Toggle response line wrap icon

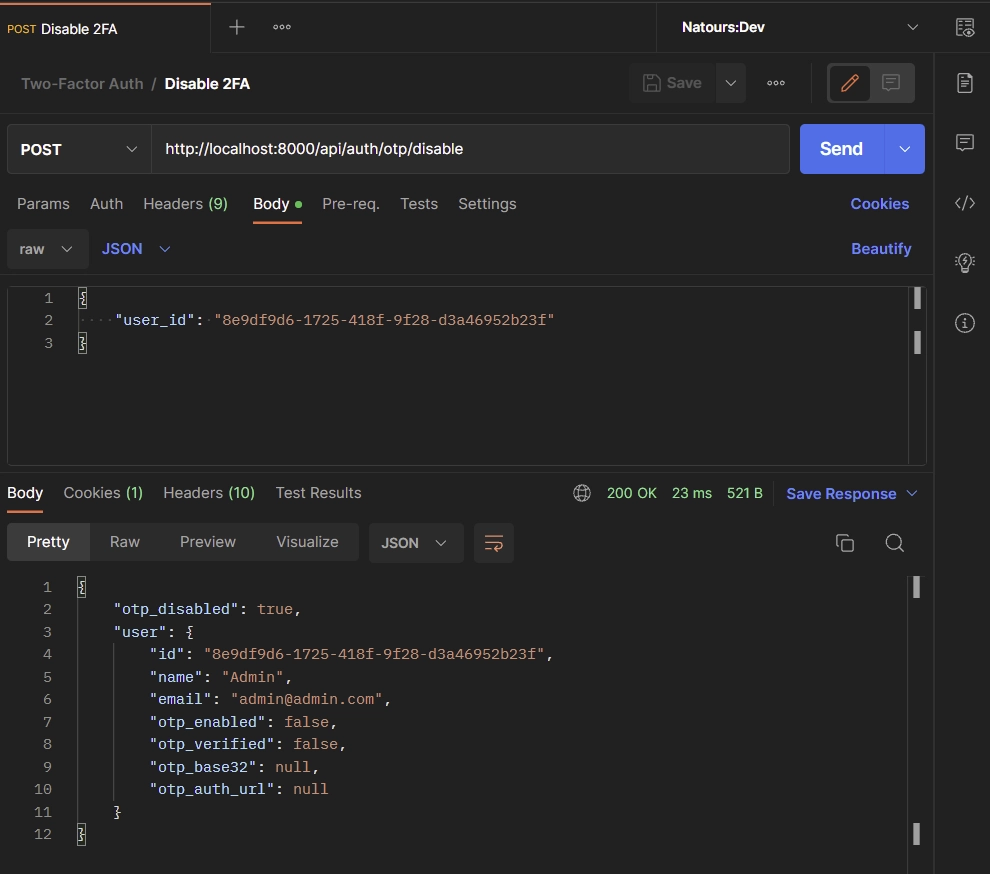pyautogui.click(x=494, y=542)
